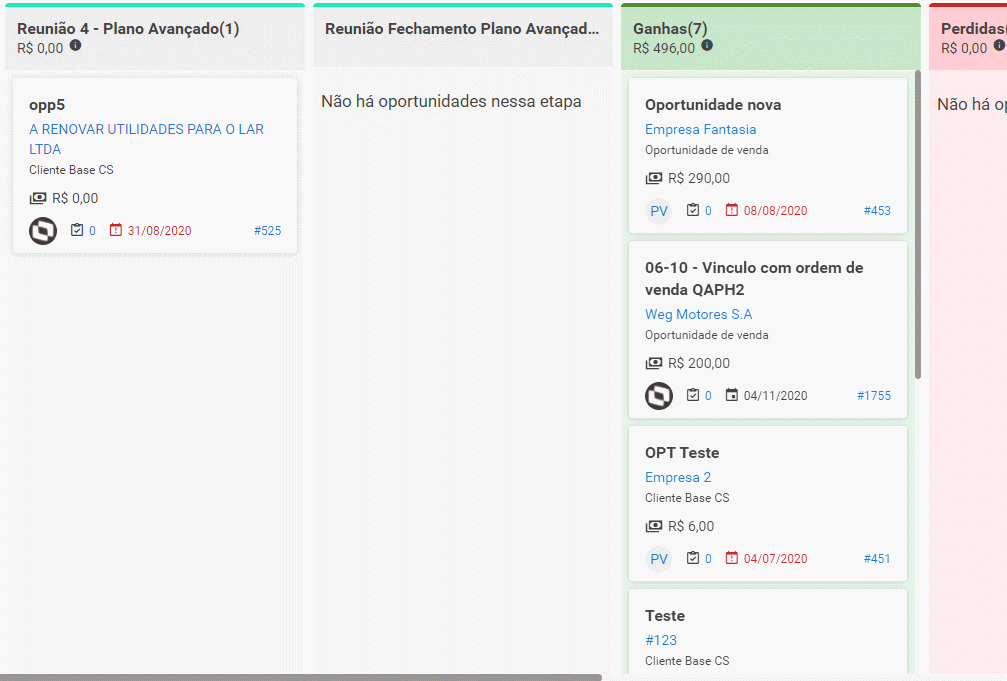Screen dimensions: 1007x681
Task: Open the Teste card title
Action: [x=665, y=615]
